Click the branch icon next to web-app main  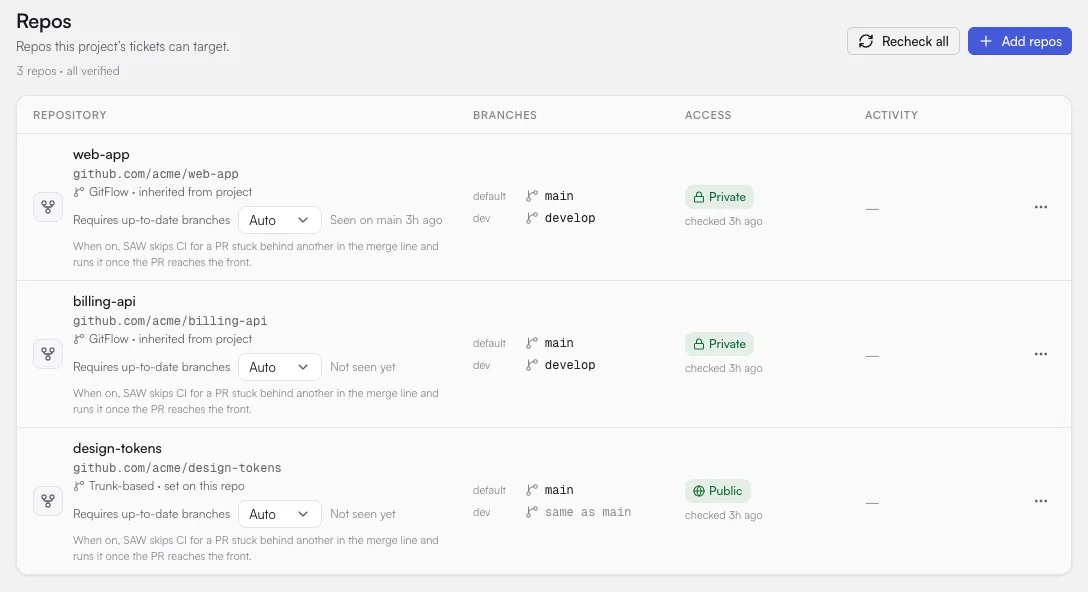coord(532,196)
